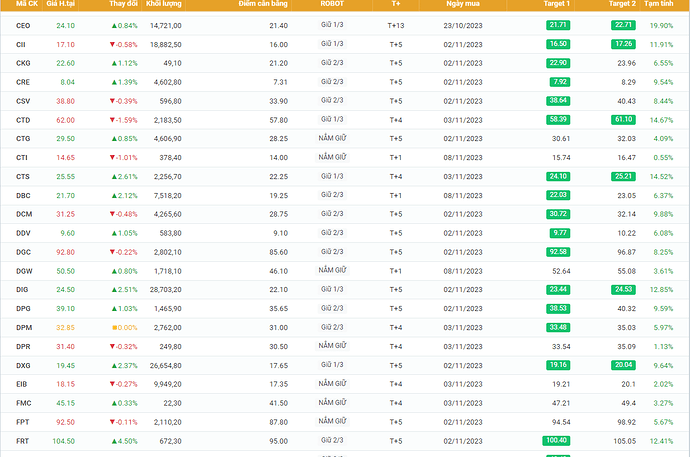690x457 pixels.
Task: Click the 26,654,80 volume for DXG
Action: (165, 365)
